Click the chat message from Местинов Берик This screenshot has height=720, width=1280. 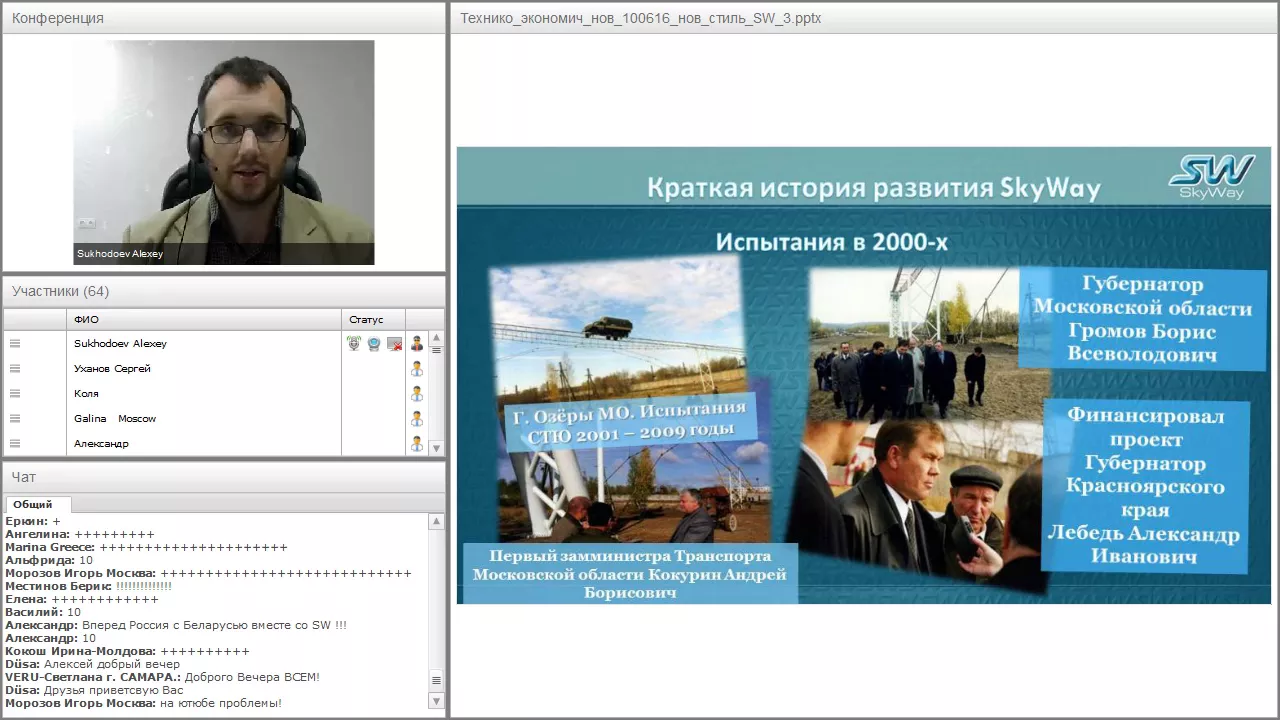[x=89, y=587]
